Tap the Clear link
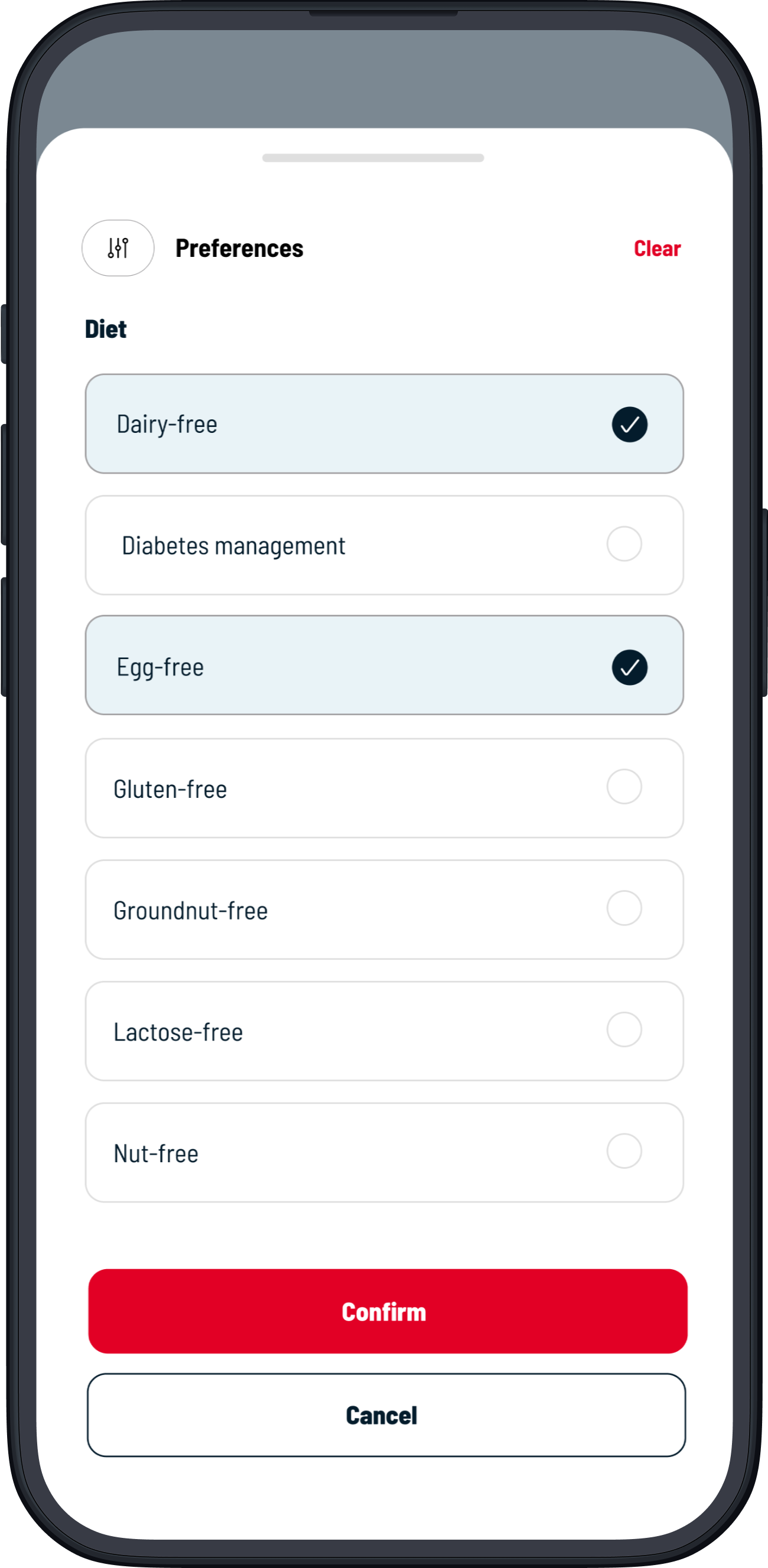The width and height of the screenshot is (768, 1568). pyautogui.click(x=656, y=249)
